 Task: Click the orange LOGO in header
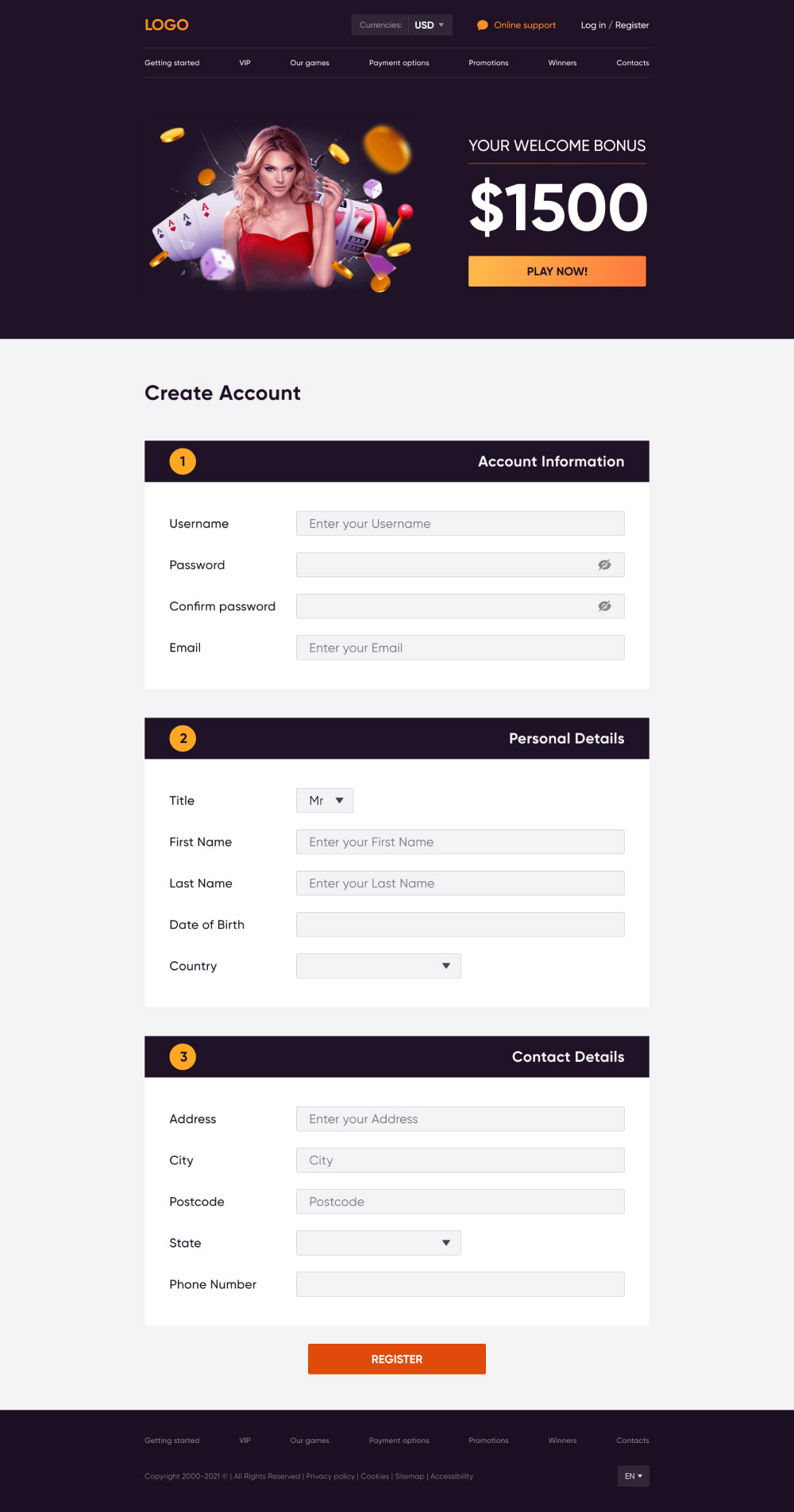(x=167, y=25)
